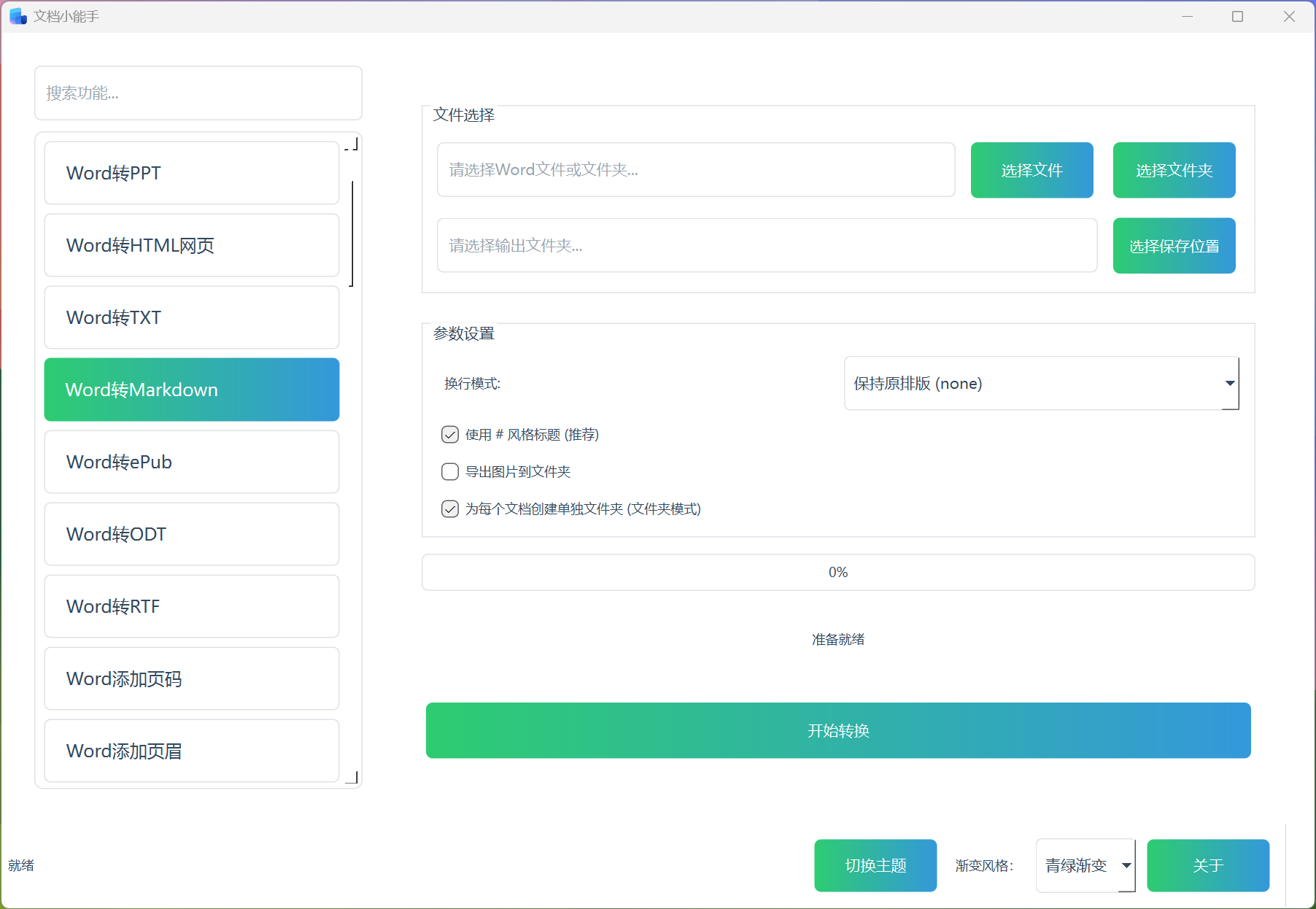Toggle the 使用 # 风格标题 checkbox
1316x909 pixels.
(x=450, y=435)
